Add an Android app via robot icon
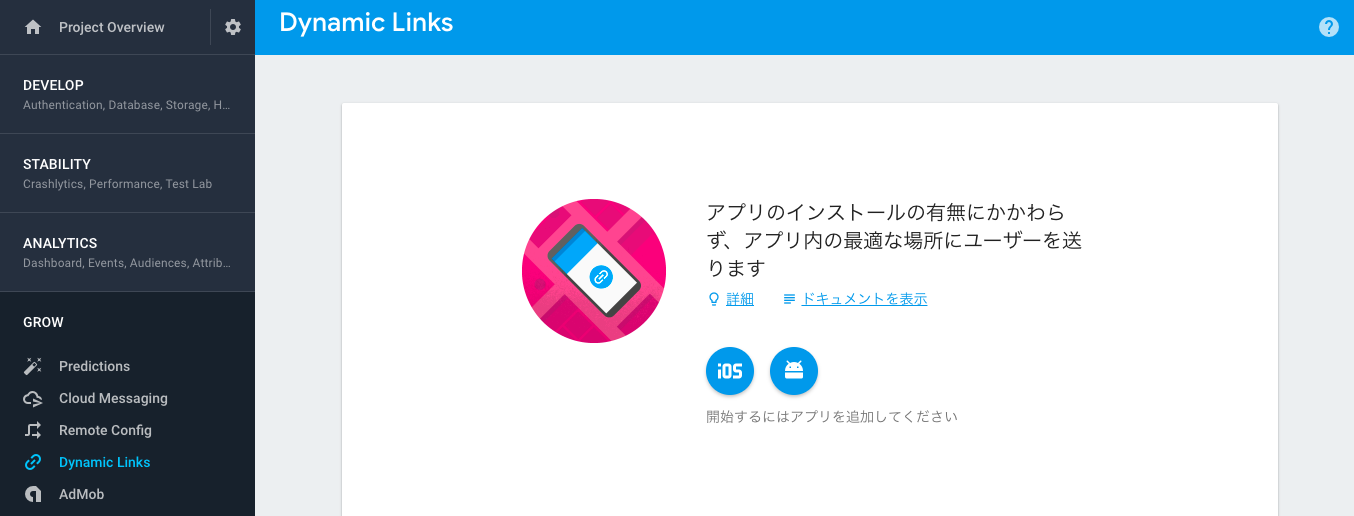Screen dimensions: 1354x516 794,371
